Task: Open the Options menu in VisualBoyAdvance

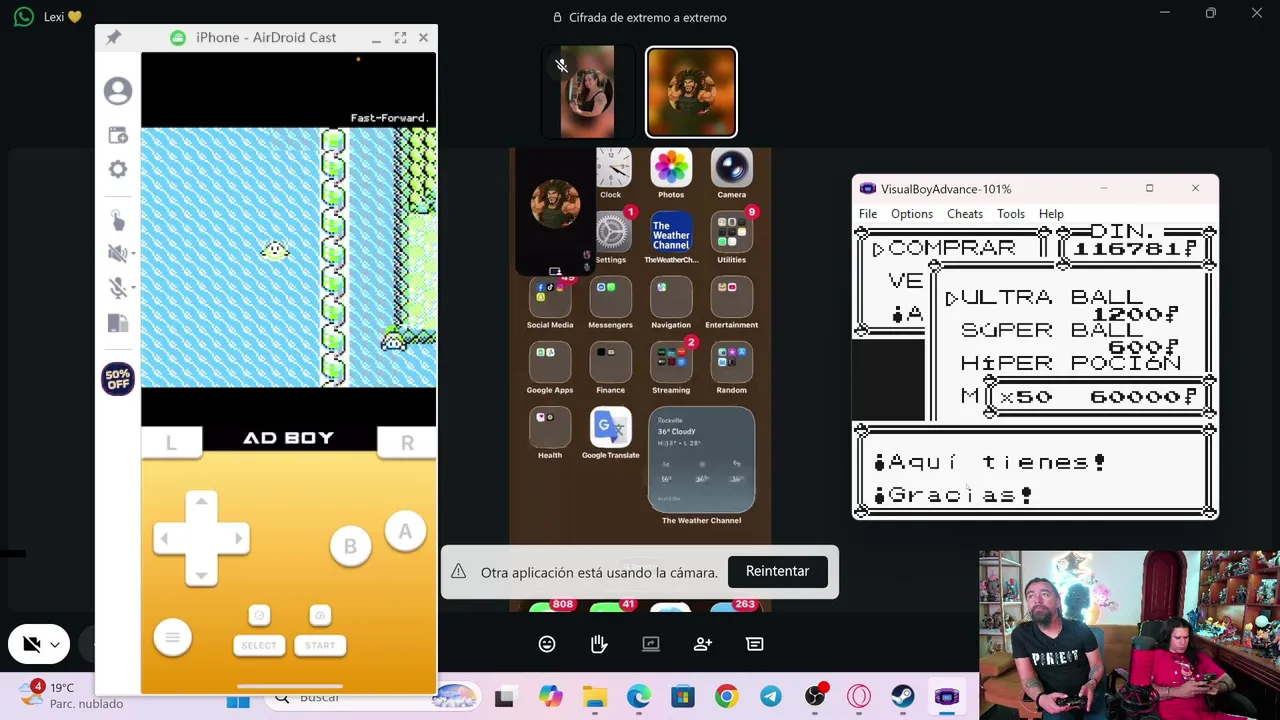Action: tap(912, 214)
